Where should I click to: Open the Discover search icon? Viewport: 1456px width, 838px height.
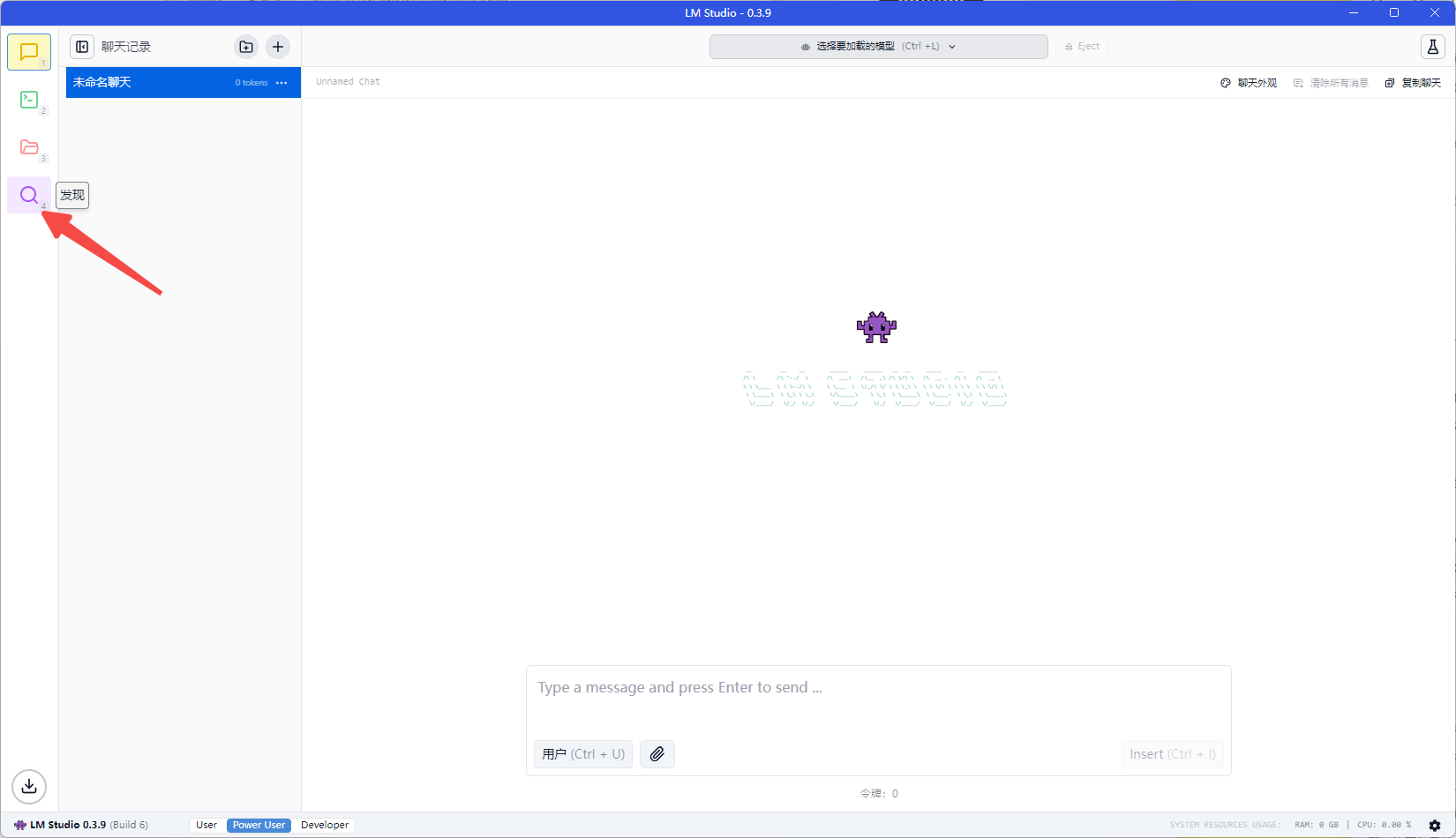(29, 195)
